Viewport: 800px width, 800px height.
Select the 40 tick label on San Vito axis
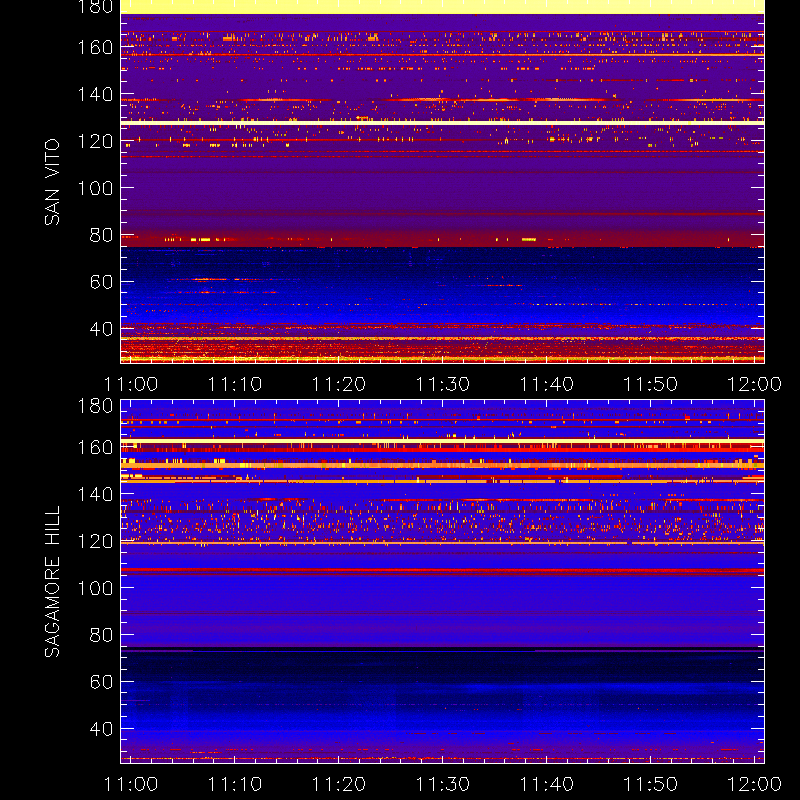[x=102, y=329]
